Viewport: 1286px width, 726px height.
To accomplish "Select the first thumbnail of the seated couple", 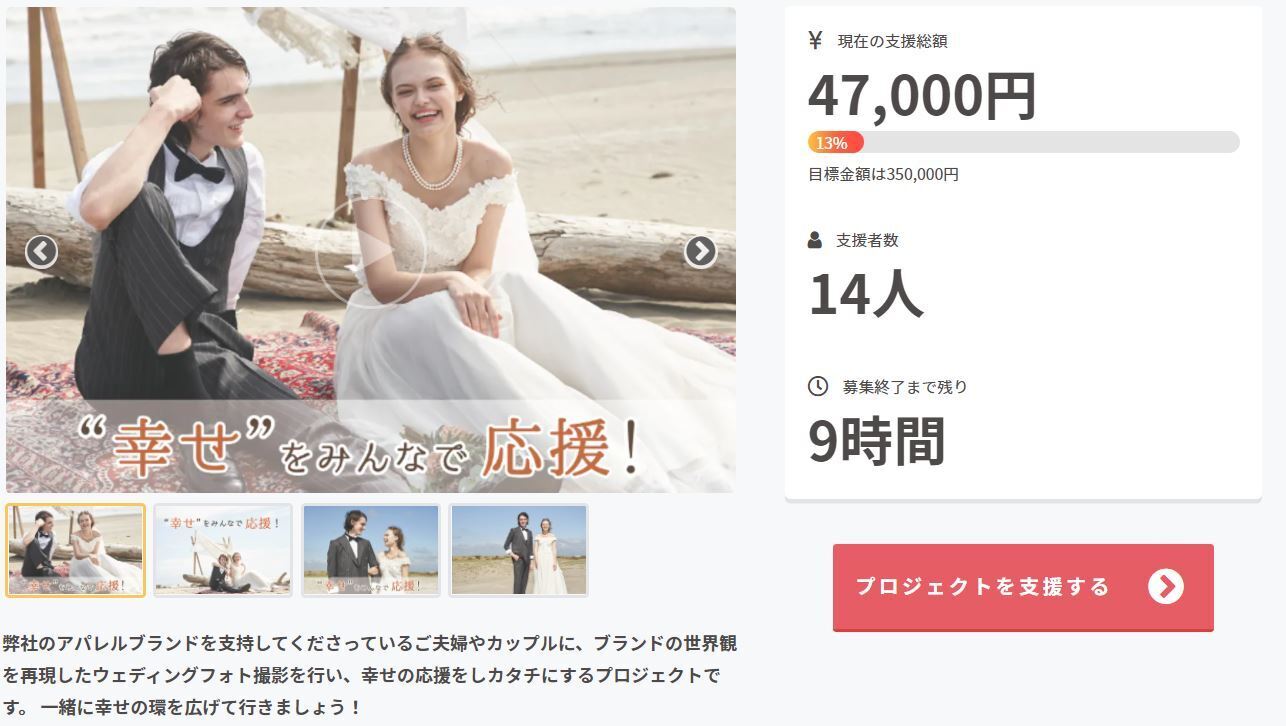I will 75,550.
